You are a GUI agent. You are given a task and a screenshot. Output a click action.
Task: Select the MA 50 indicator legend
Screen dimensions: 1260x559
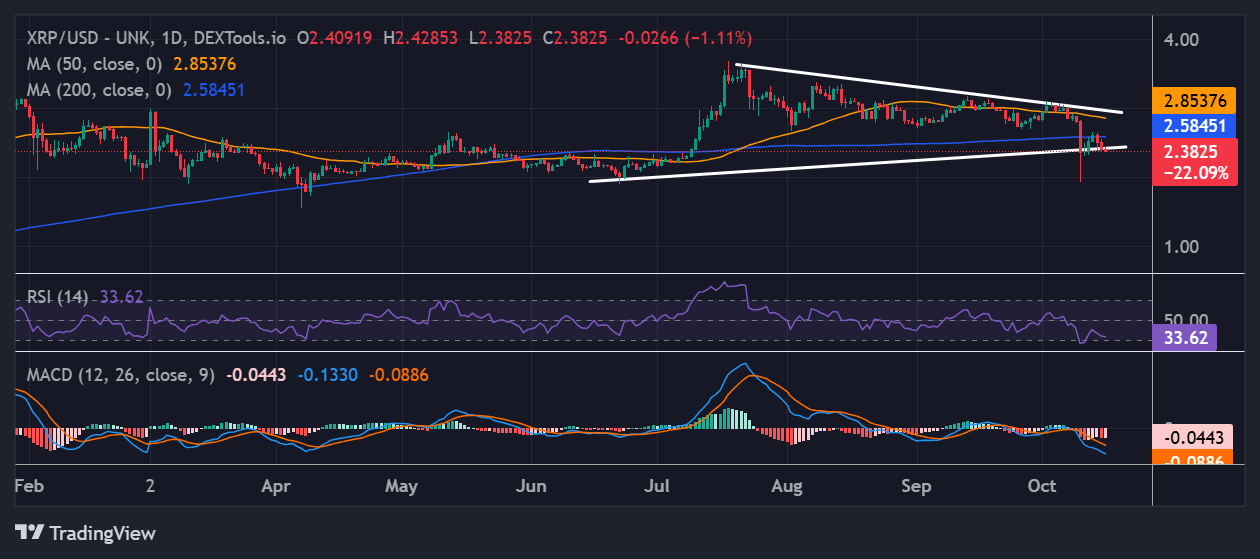(x=91, y=64)
